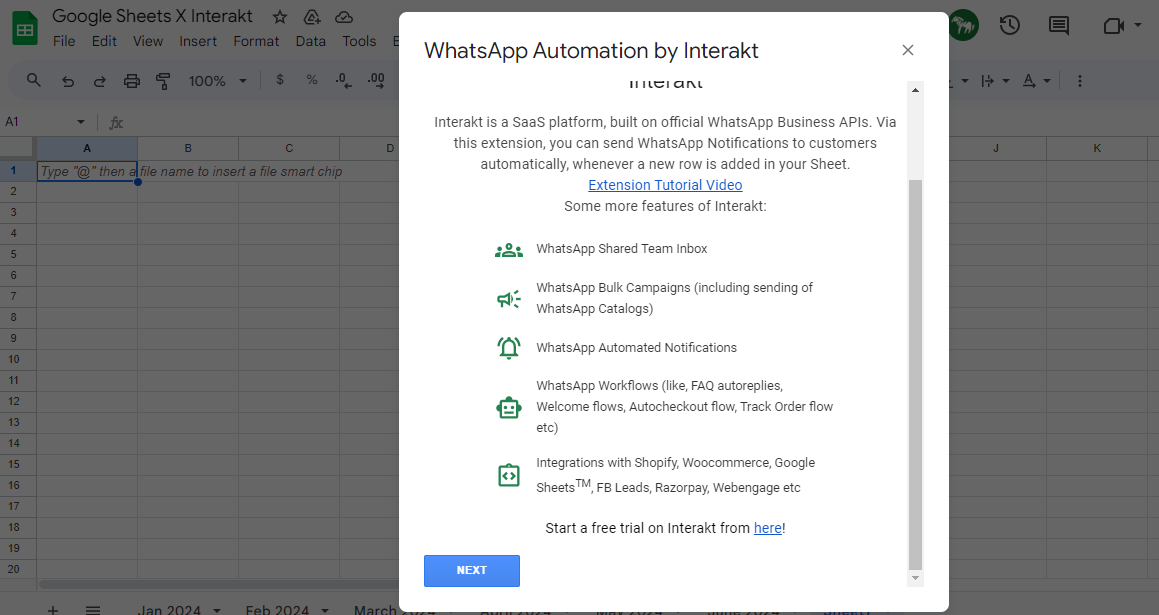This screenshot has width=1159, height=615.
Task: Apply currency format with the dollar icon
Action: coord(279,80)
